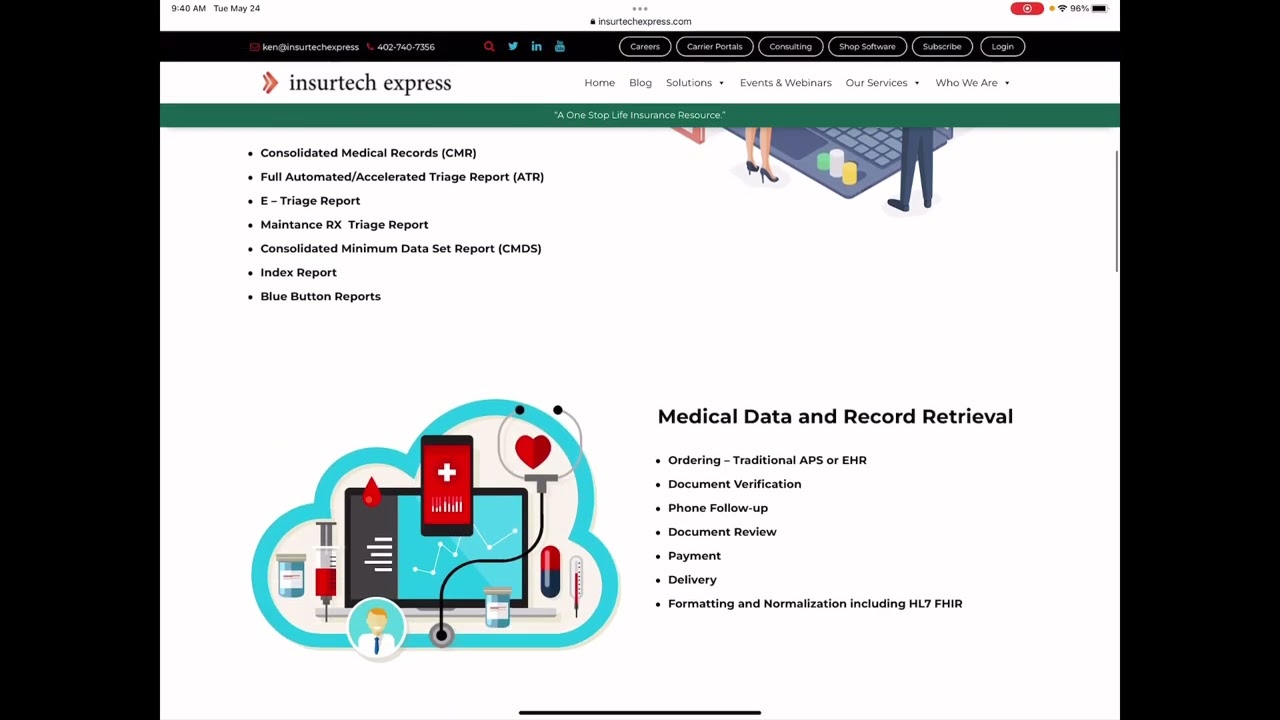Screen dimensions: 1280x720
Task: Click the 402-740-7356 phone number
Action: pyautogui.click(x=406, y=47)
